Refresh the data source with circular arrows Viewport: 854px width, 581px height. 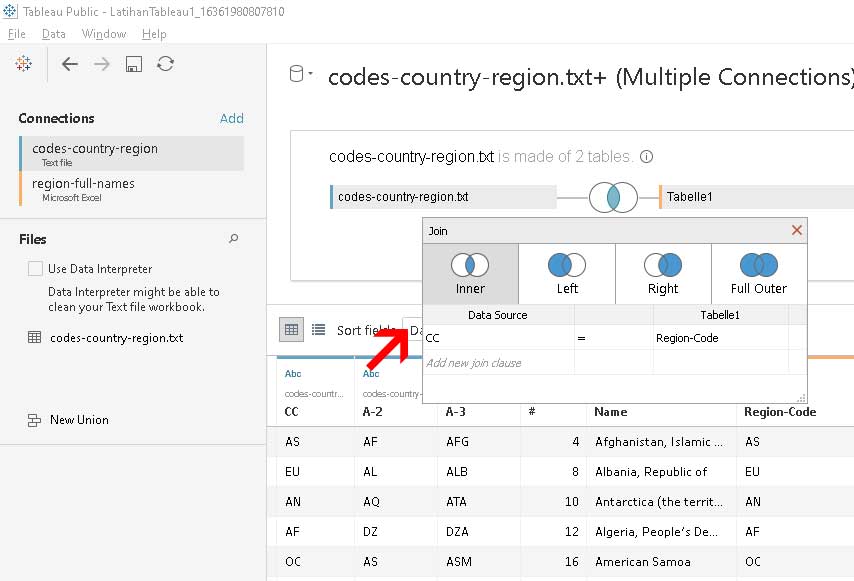click(x=165, y=64)
